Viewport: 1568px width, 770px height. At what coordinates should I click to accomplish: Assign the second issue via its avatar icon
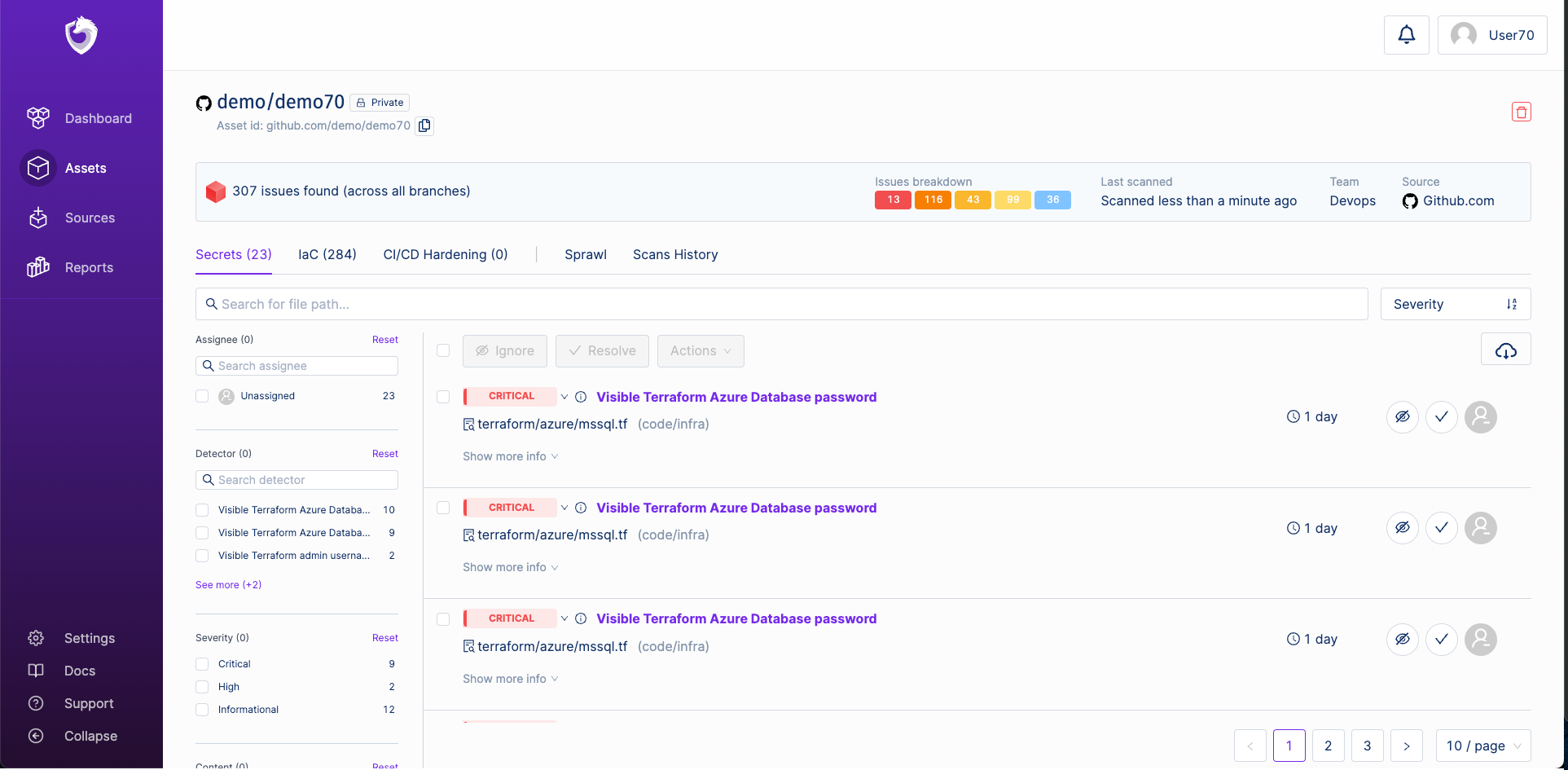1481,528
